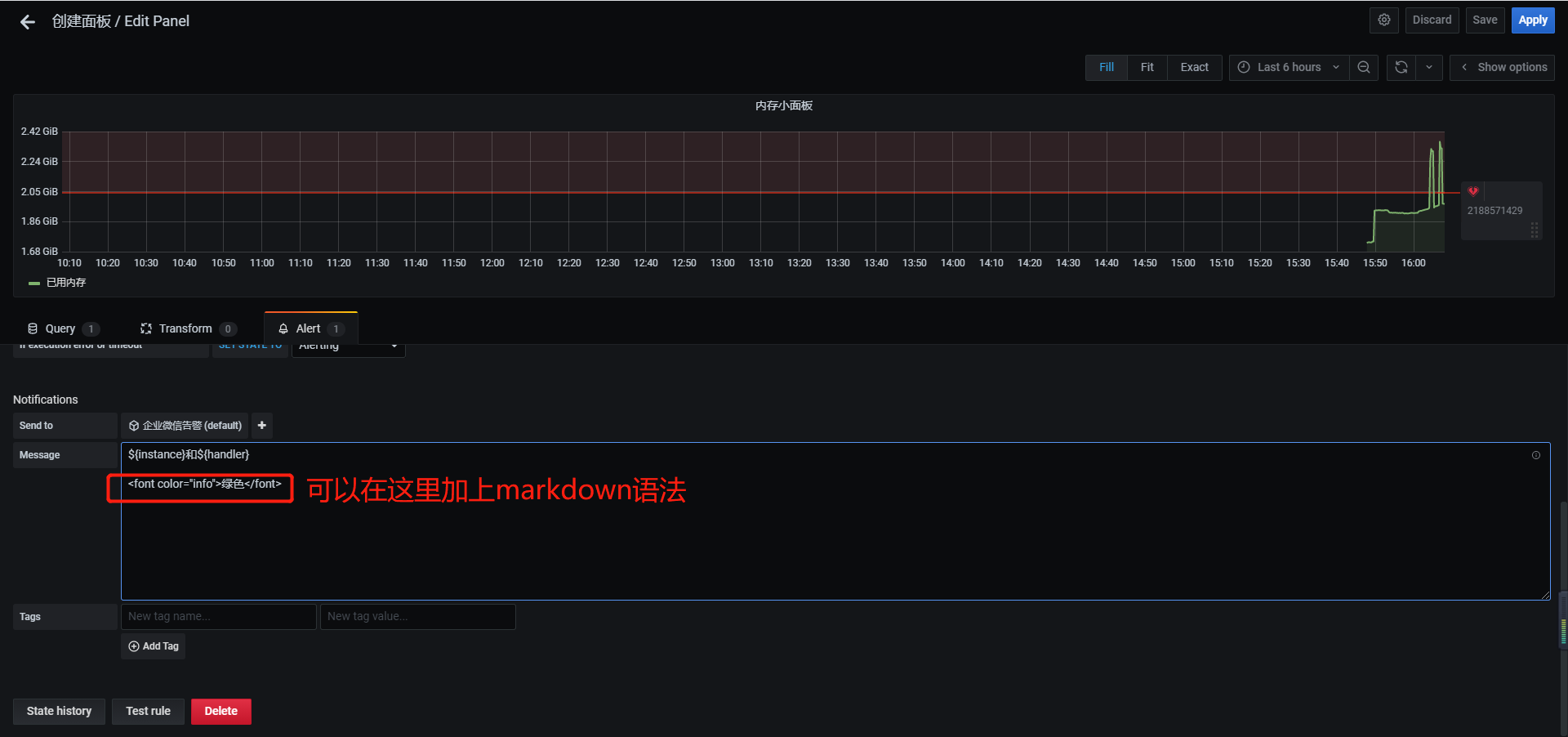
Task: Select the Exact display mode
Action: pos(1194,68)
